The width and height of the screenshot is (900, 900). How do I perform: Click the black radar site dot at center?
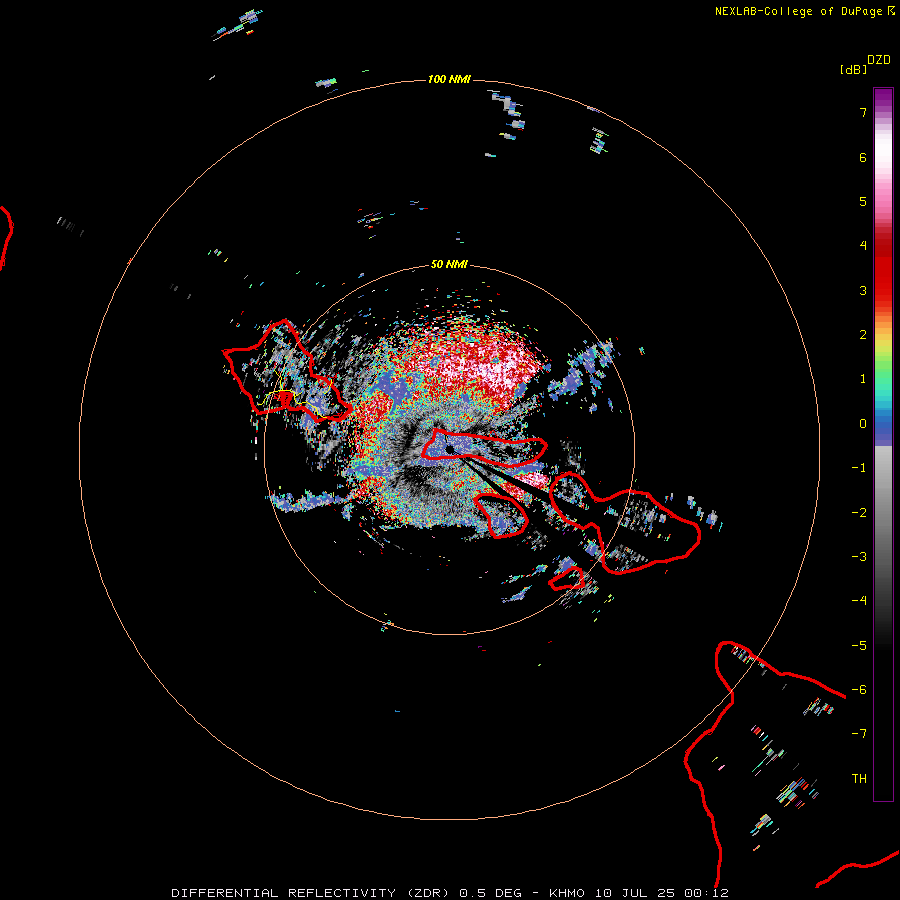click(449, 449)
